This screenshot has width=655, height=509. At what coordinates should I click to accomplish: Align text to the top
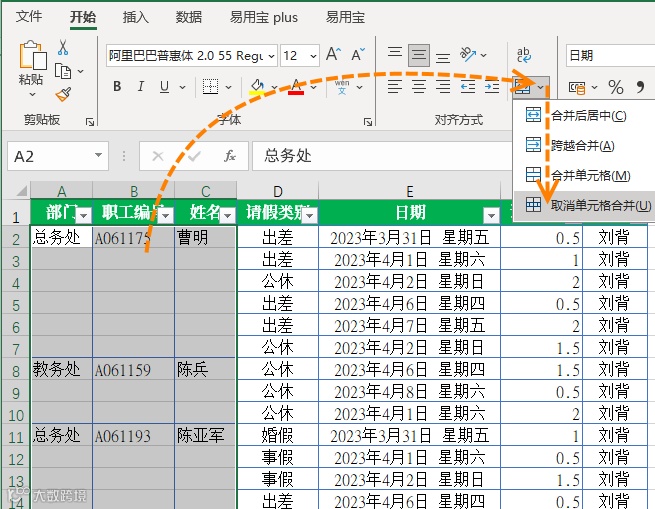click(x=395, y=53)
